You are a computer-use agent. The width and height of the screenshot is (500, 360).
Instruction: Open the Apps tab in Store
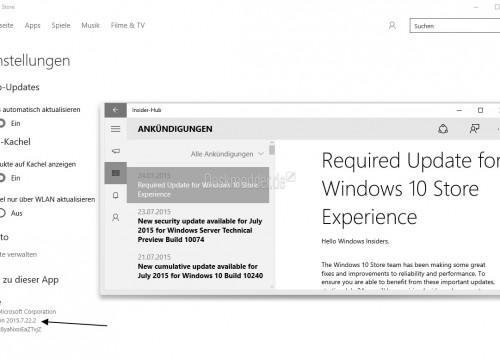coord(32,26)
